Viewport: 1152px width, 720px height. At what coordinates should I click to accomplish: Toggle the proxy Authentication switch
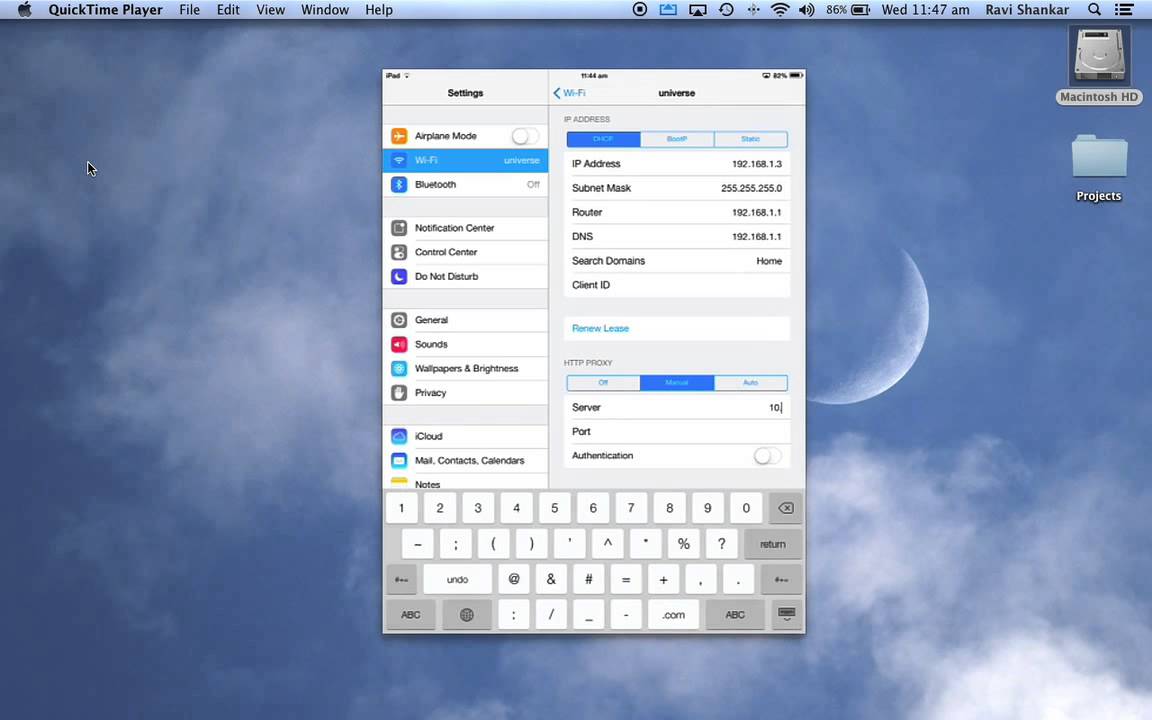[768, 456]
